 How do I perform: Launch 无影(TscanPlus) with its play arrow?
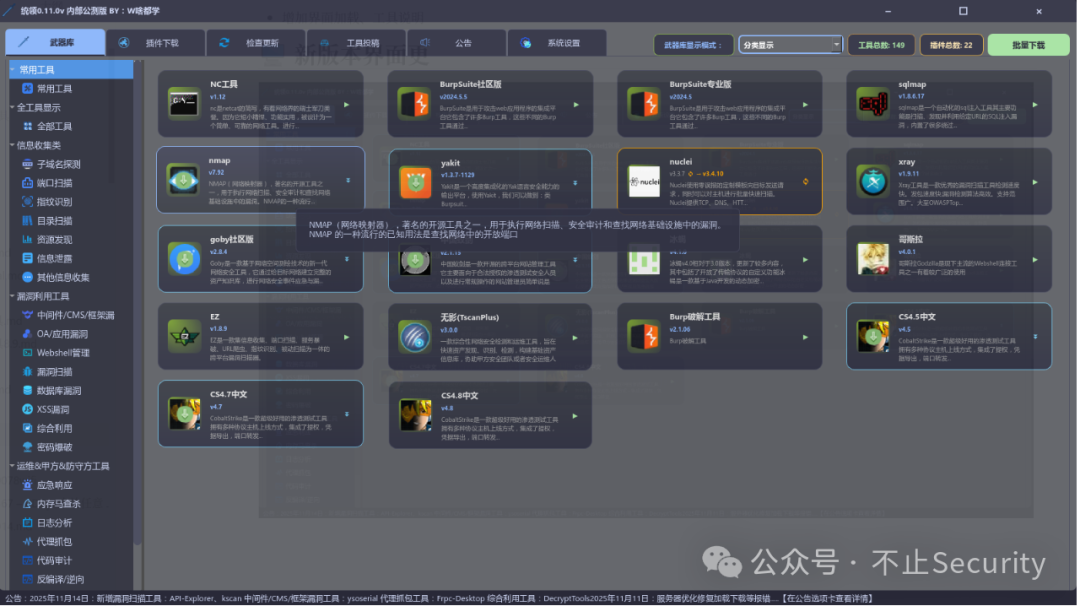[x=575, y=338]
